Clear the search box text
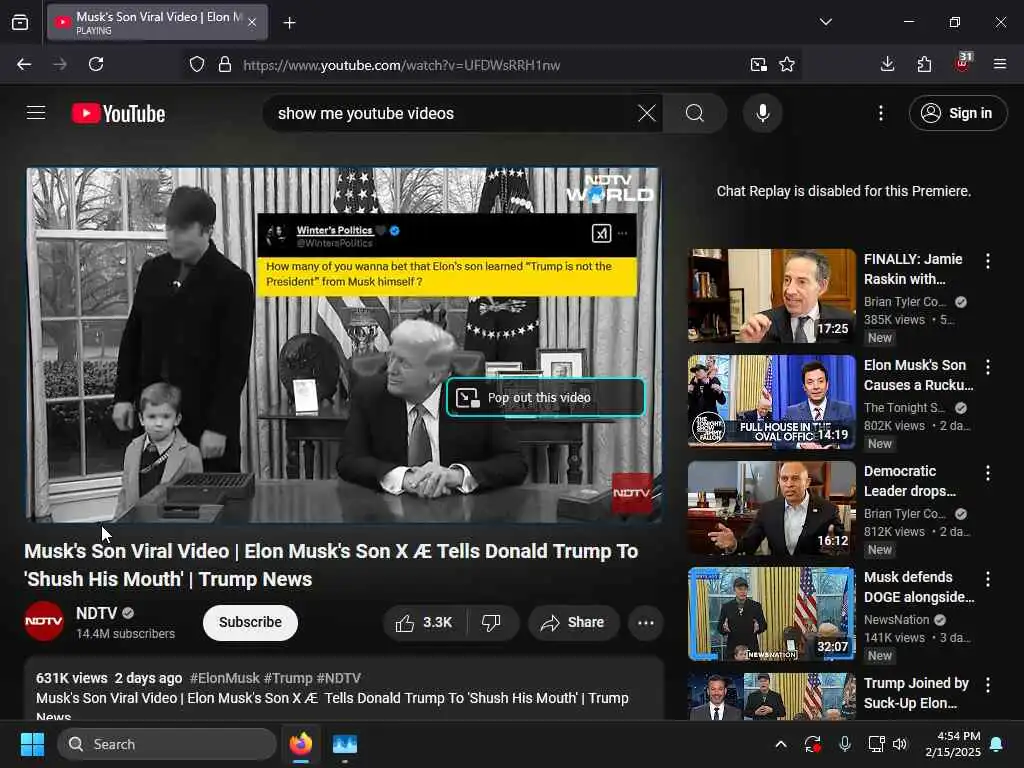This screenshot has height=768, width=1024. click(647, 113)
